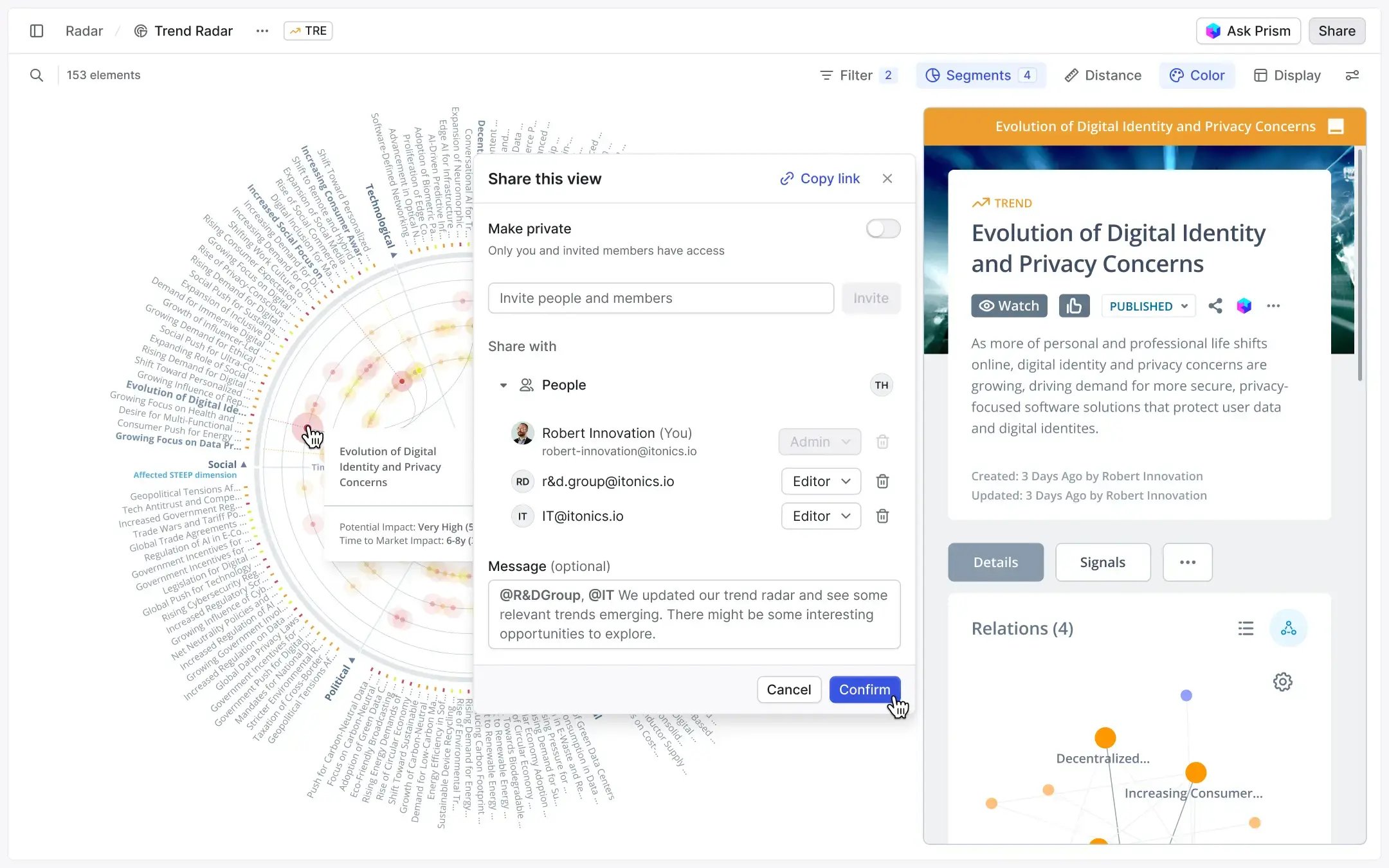Open Editor role dropdown for r&d.group
Screen dimensions: 1389x868
coord(821,481)
